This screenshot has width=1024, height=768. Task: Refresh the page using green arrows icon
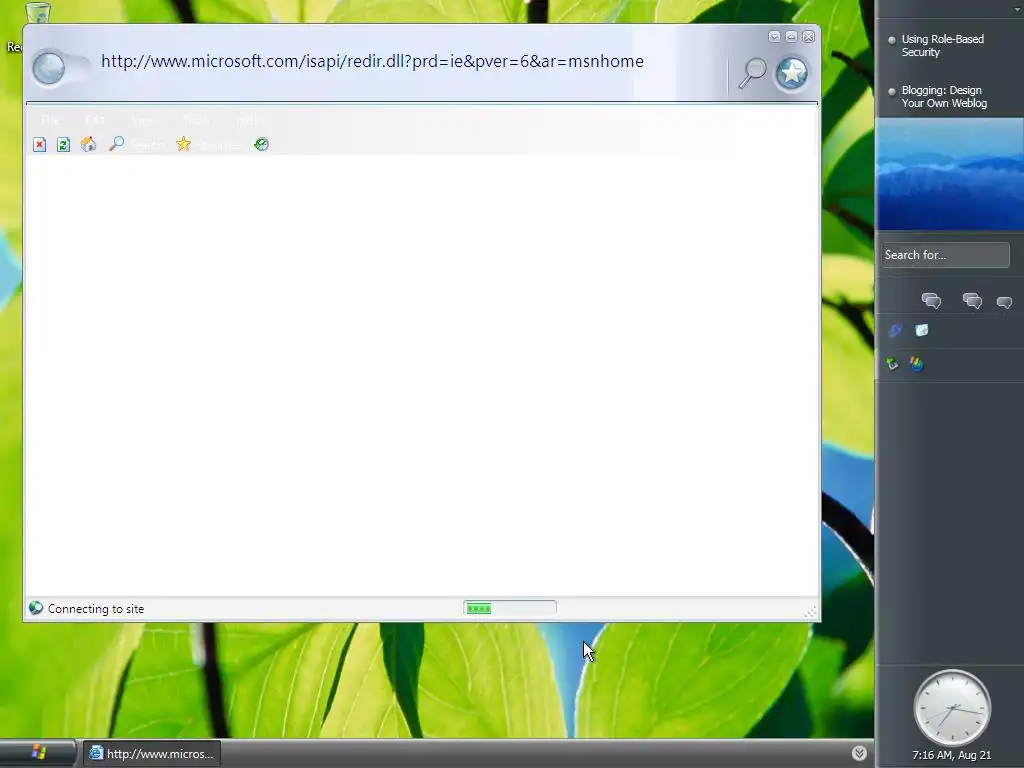pos(63,144)
